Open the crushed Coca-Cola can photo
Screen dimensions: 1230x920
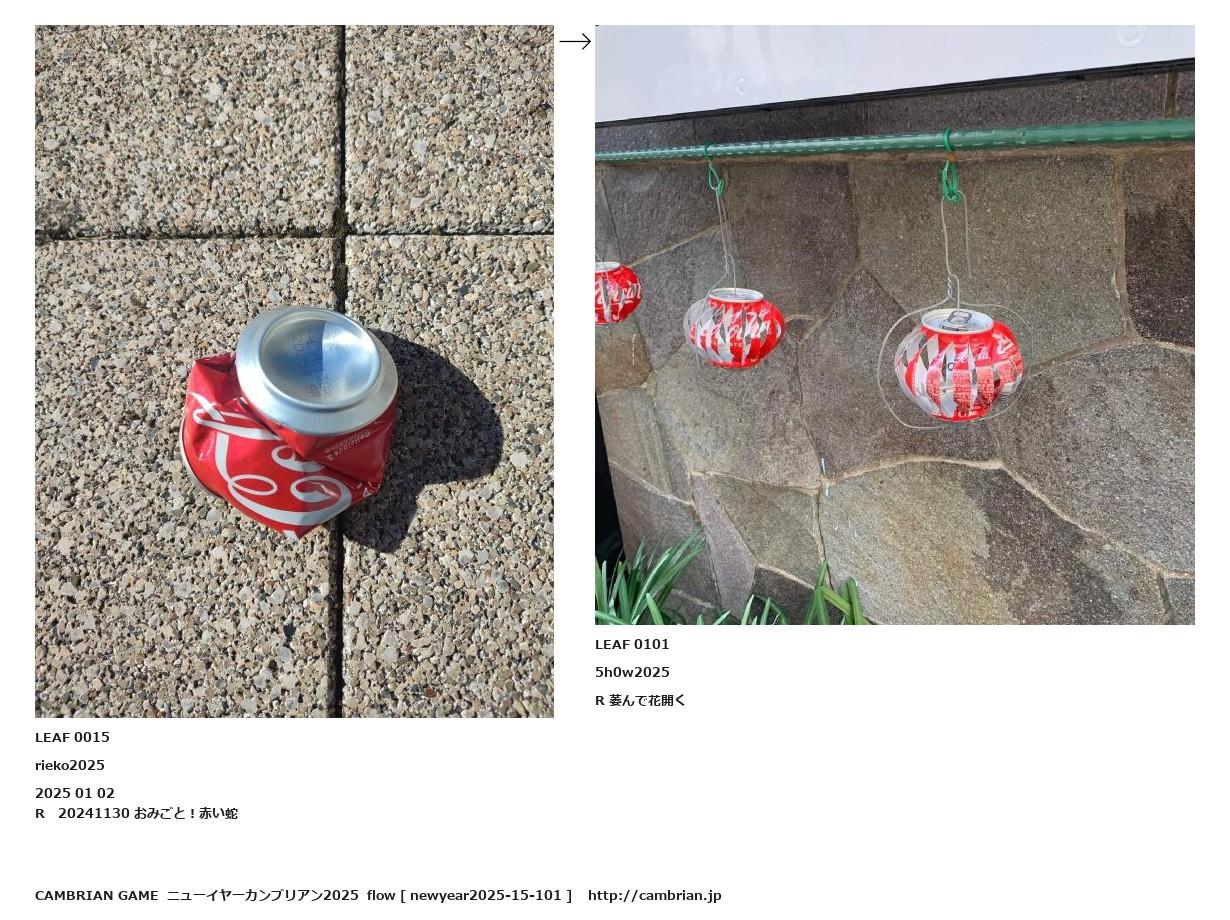point(294,371)
